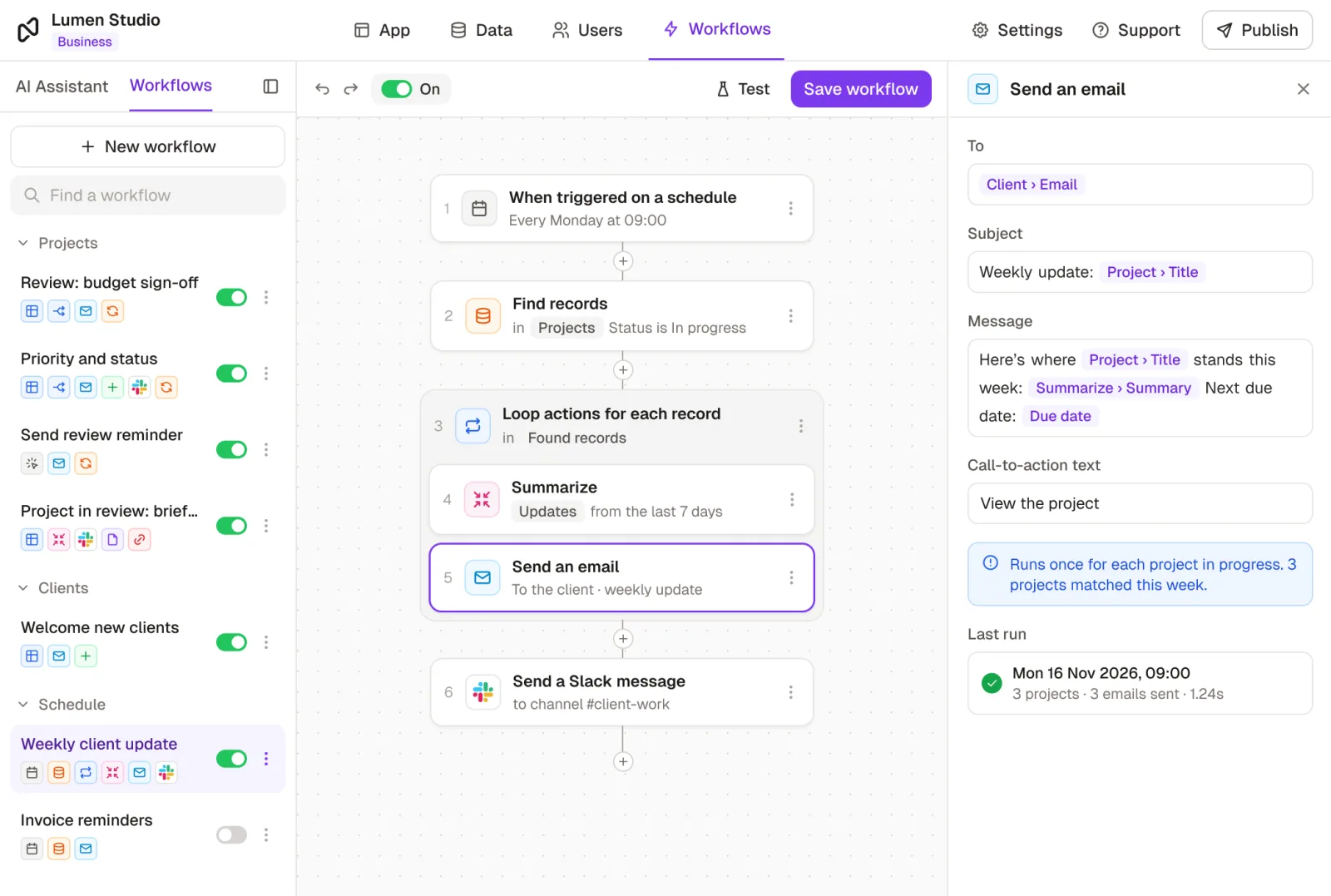The height and width of the screenshot is (896, 1331).
Task: Disable the Review: budget sign-off workflow
Action: [231, 297]
